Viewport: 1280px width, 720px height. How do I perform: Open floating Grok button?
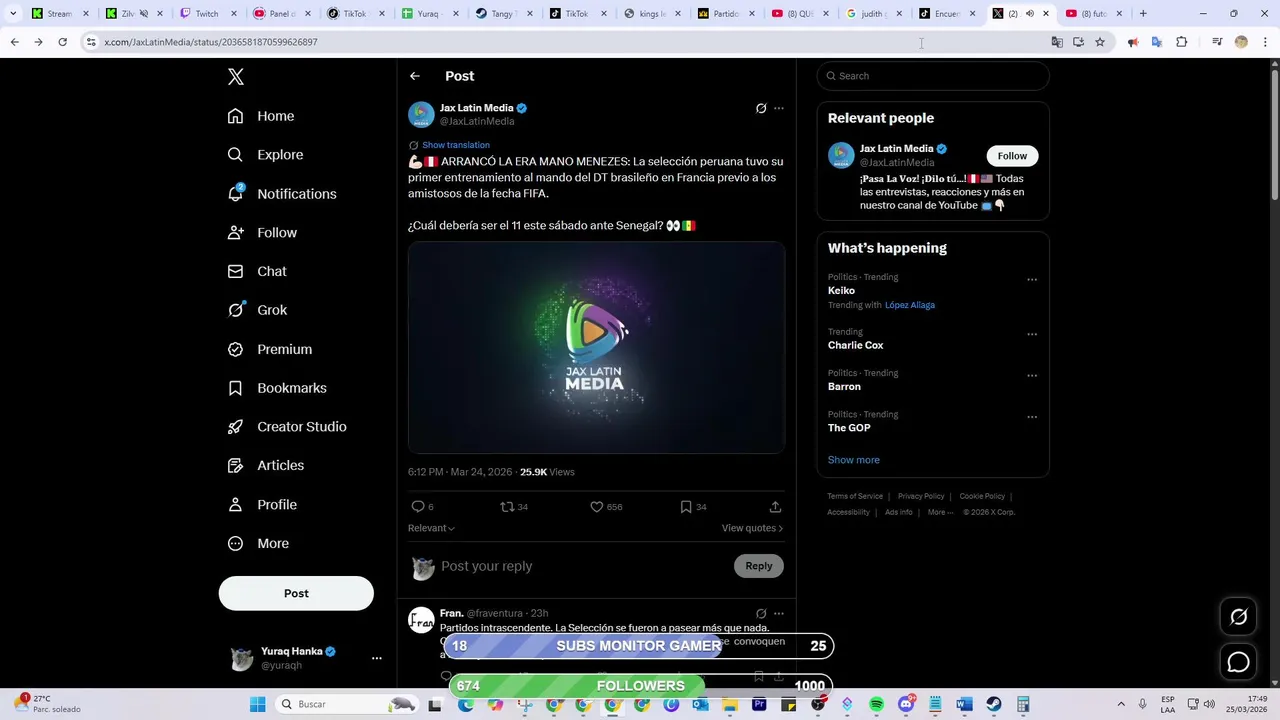[1238, 617]
